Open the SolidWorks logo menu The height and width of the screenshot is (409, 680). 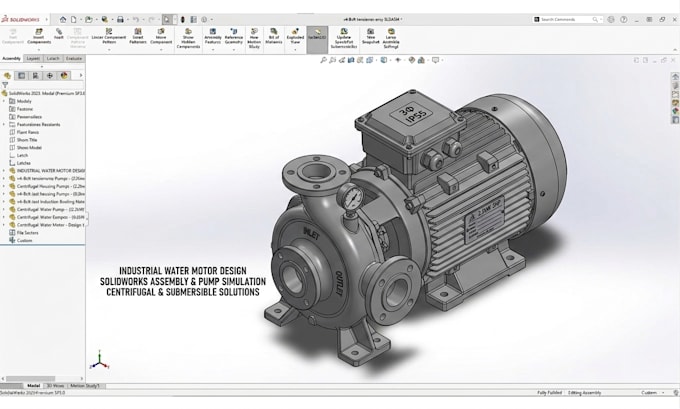(21, 20)
